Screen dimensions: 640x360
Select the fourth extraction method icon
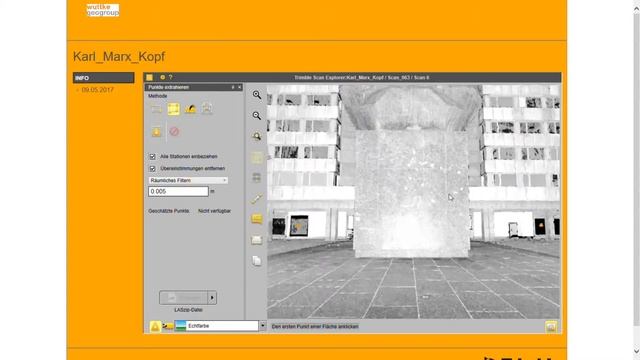click(x=207, y=109)
